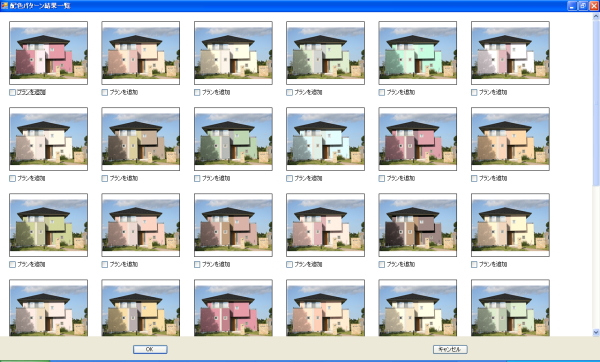Choose the orange peach house, row two last

pyautogui.click(x=510, y=139)
